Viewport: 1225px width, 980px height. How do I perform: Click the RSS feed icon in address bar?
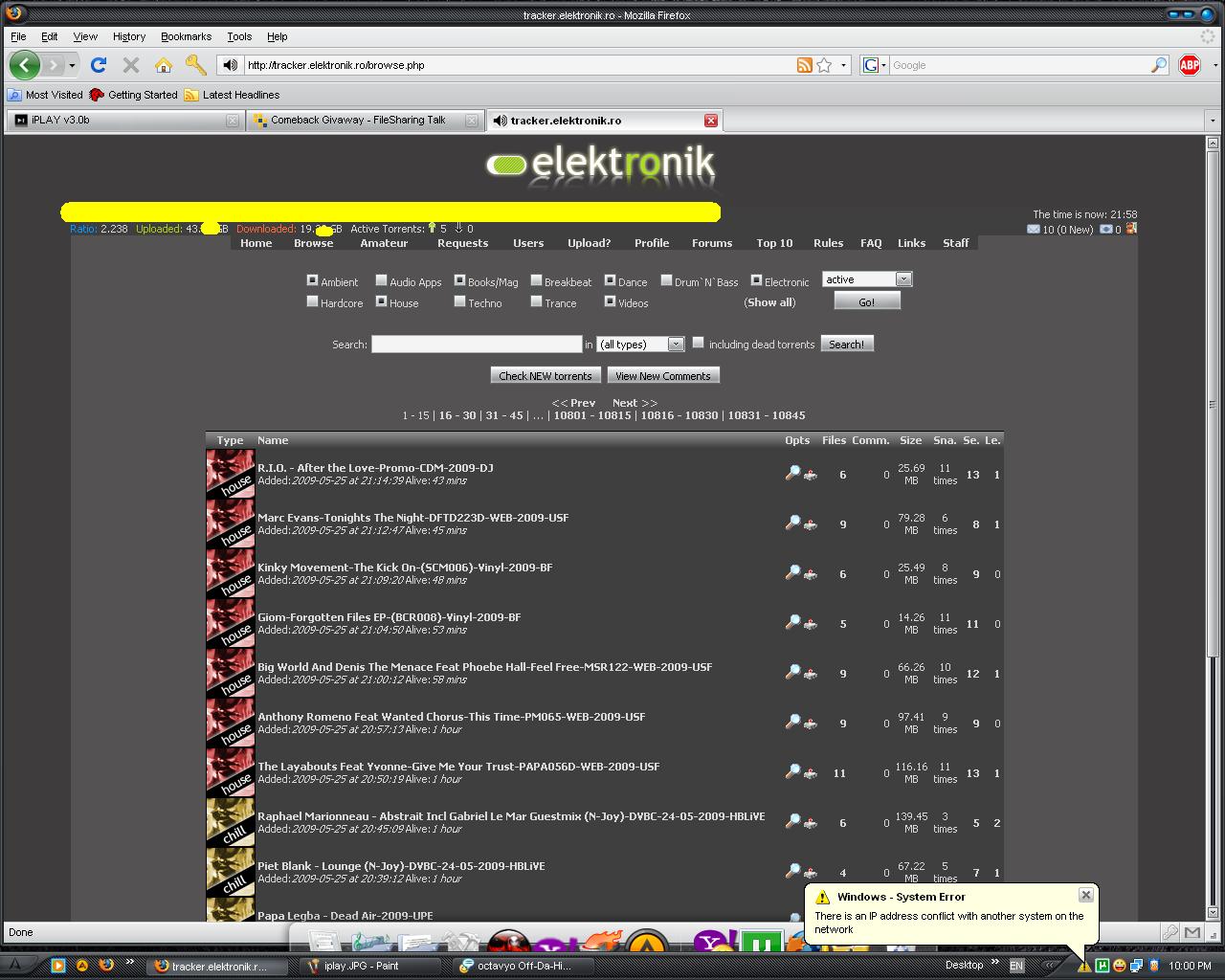pos(805,65)
